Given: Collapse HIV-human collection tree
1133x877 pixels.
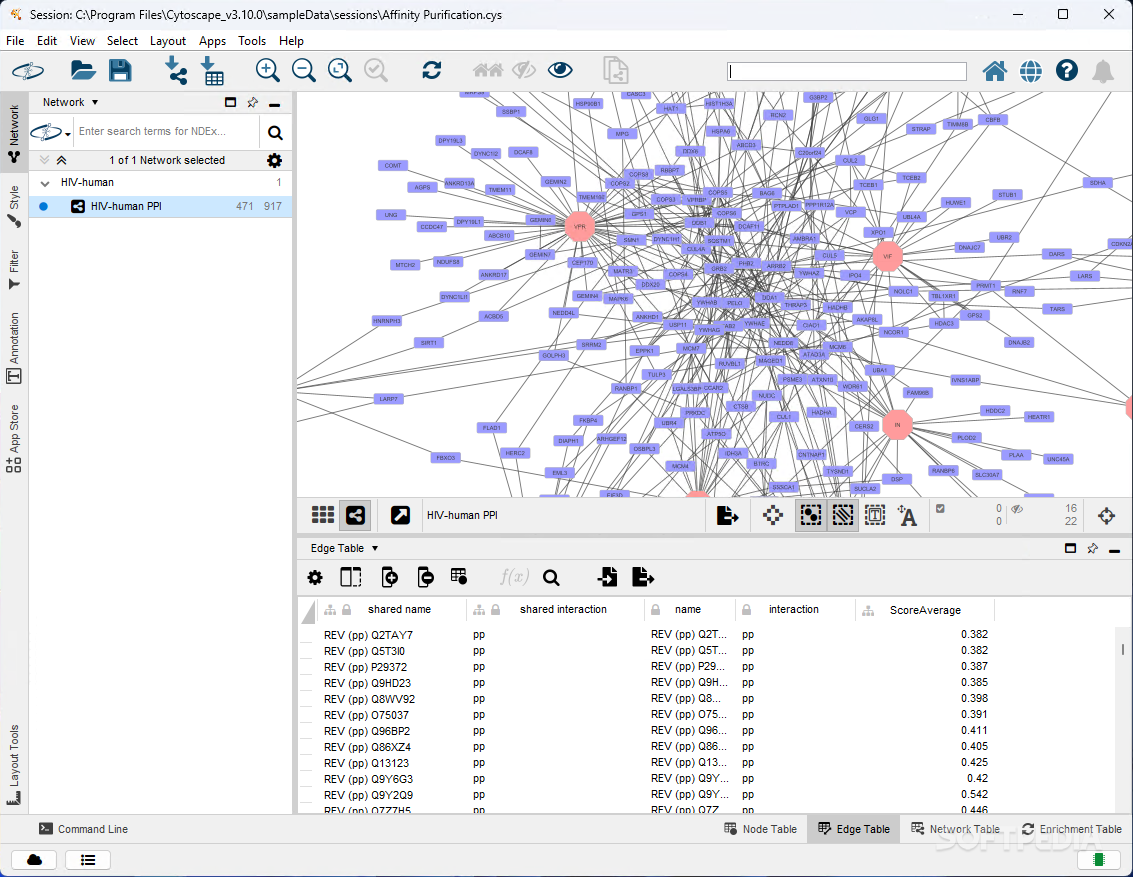Looking at the screenshot, I should [x=45, y=183].
